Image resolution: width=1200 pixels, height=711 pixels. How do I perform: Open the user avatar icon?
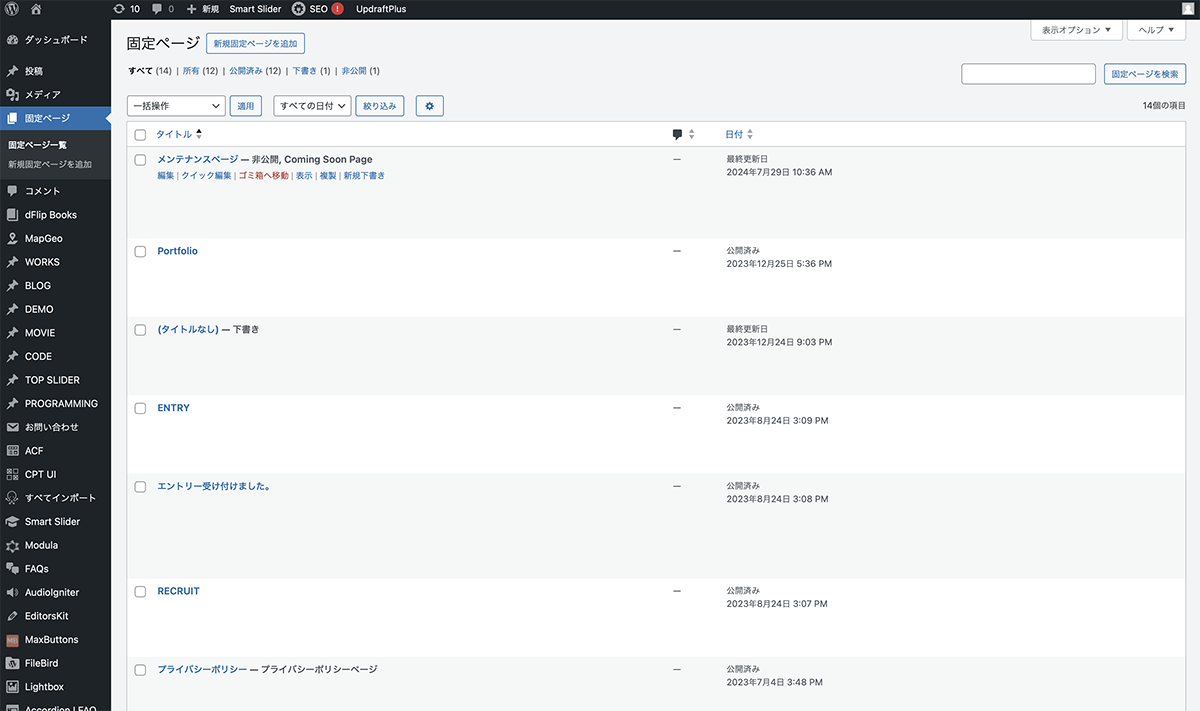(x=1187, y=9)
